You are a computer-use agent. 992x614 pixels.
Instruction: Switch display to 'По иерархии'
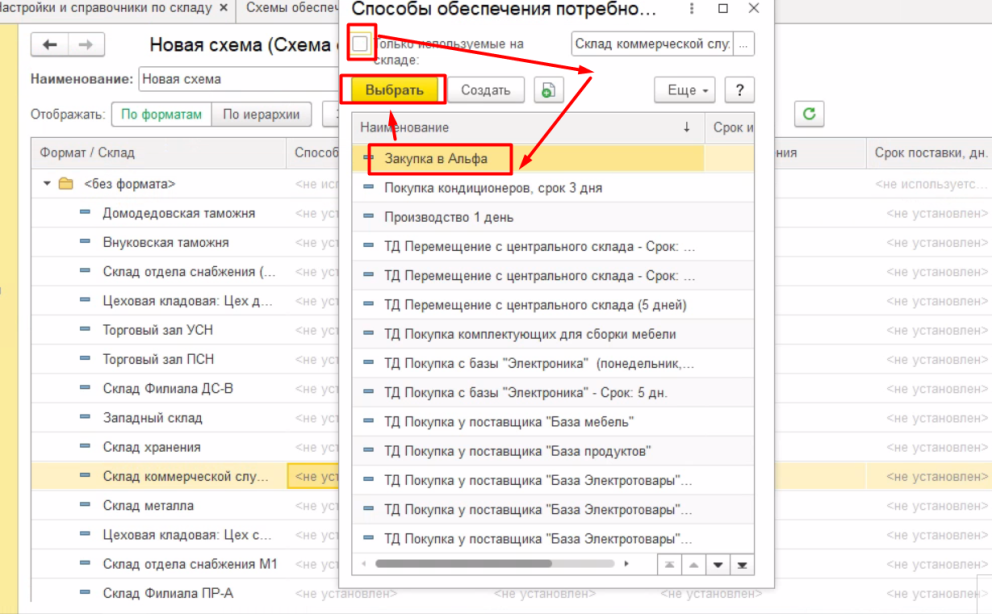click(261, 114)
